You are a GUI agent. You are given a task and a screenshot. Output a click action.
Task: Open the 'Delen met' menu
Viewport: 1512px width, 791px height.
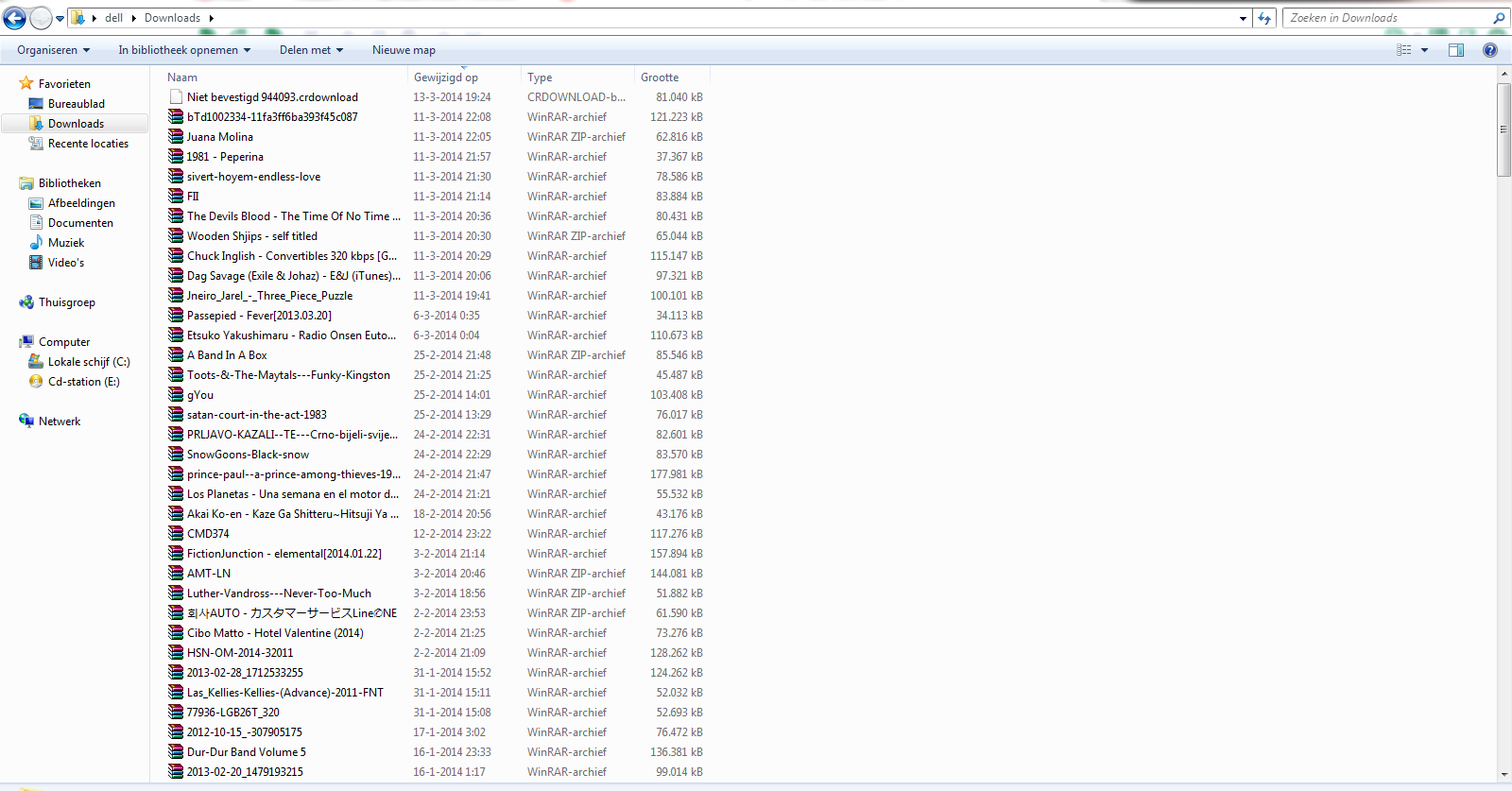[312, 50]
